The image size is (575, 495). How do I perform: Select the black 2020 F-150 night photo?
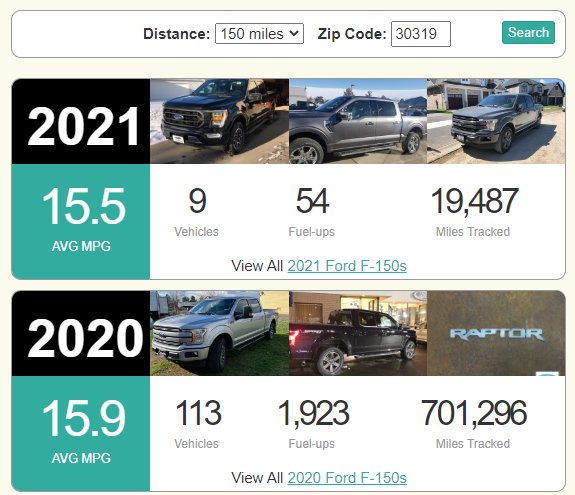coord(358,333)
